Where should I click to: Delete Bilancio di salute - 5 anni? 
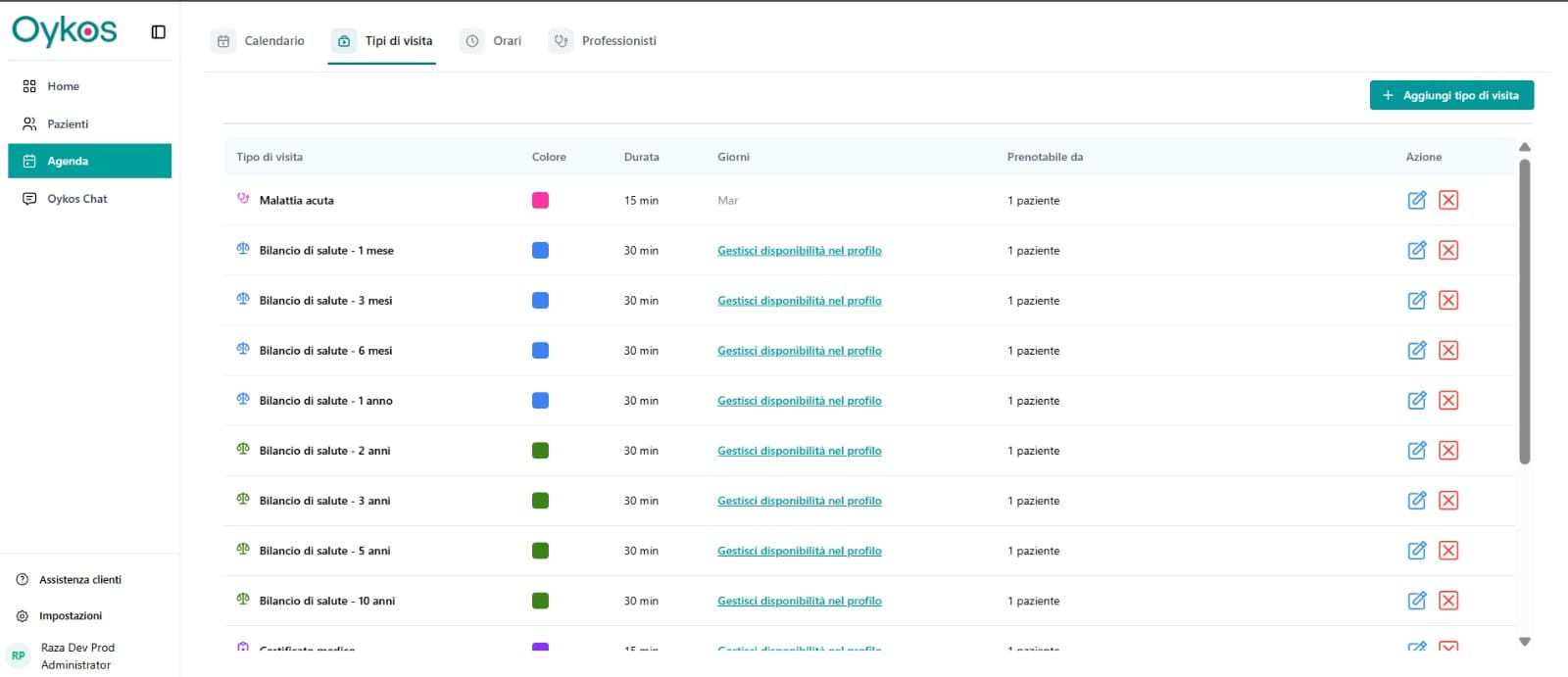(1448, 550)
